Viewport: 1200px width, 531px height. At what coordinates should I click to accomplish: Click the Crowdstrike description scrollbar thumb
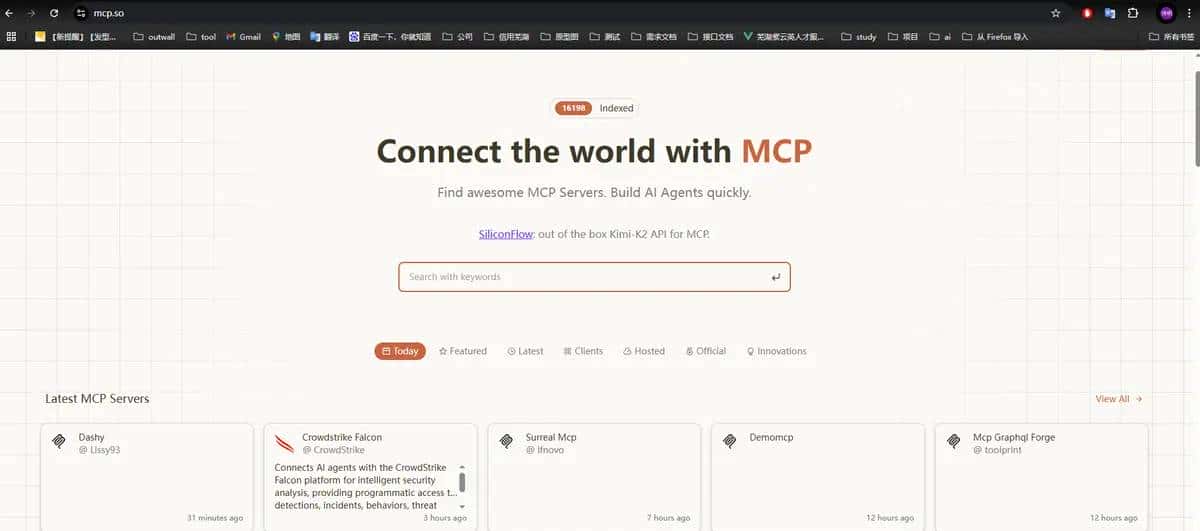(x=462, y=482)
